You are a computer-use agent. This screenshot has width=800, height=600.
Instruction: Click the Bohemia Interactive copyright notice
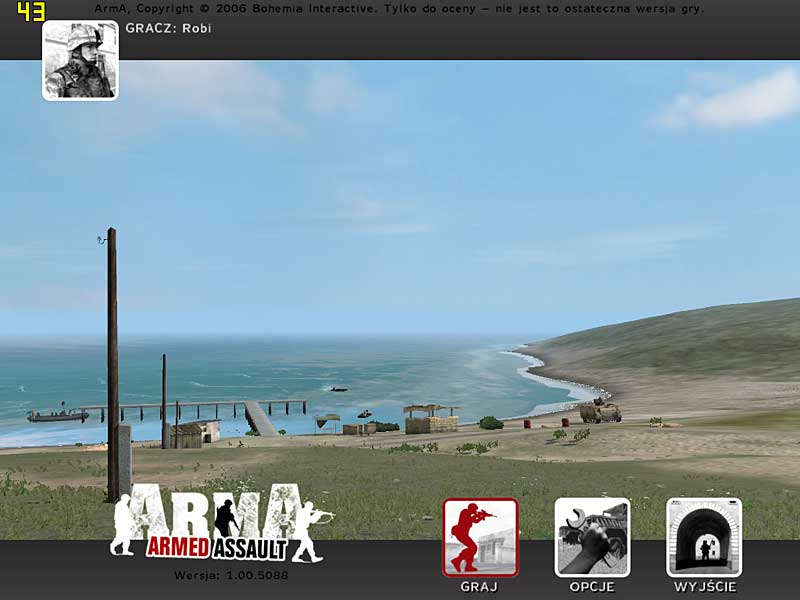point(398,9)
